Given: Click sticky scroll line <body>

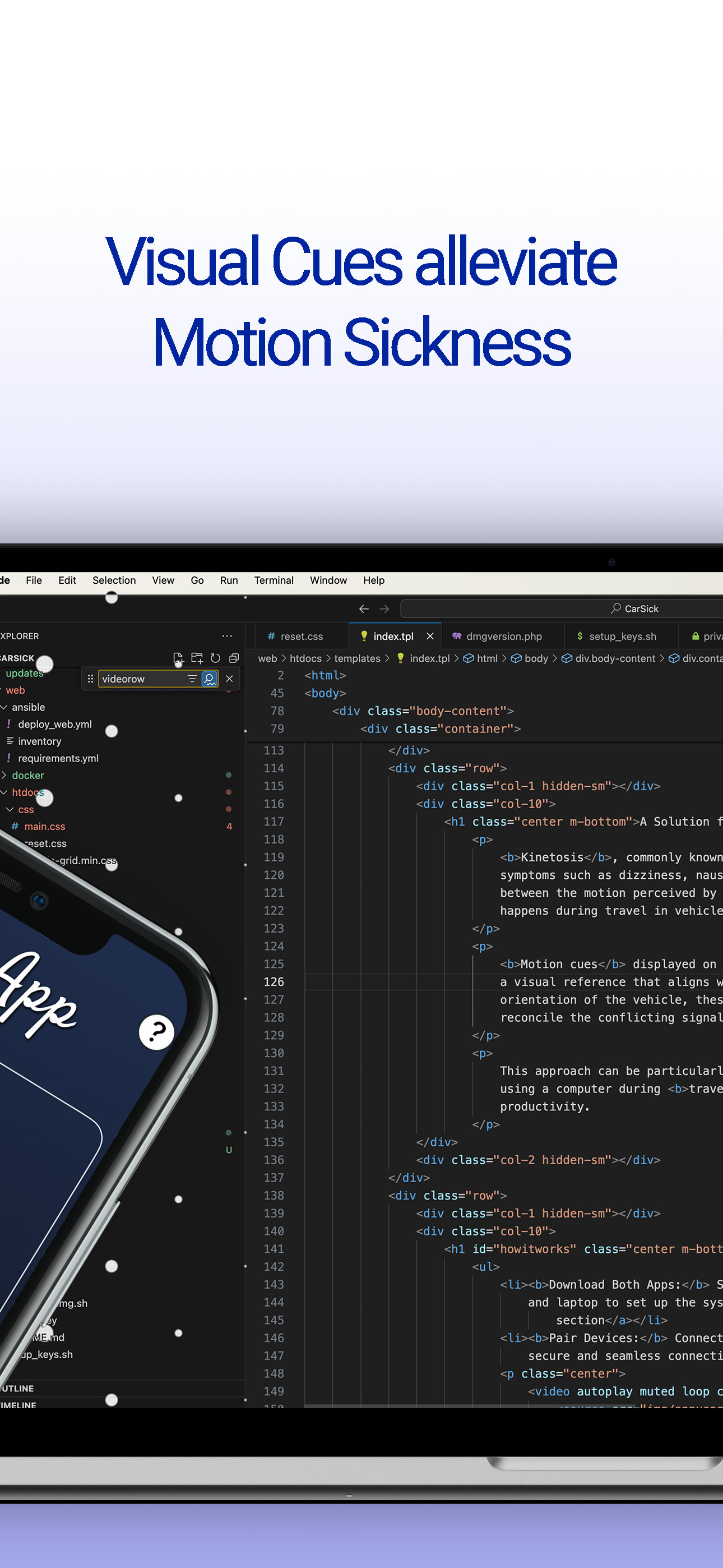Looking at the screenshot, I should click(x=325, y=693).
